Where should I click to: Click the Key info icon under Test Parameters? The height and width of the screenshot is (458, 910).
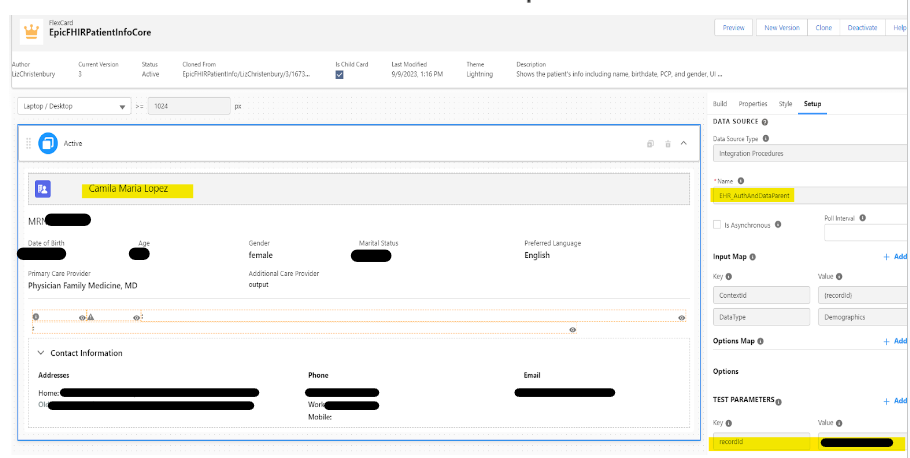(729, 423)
